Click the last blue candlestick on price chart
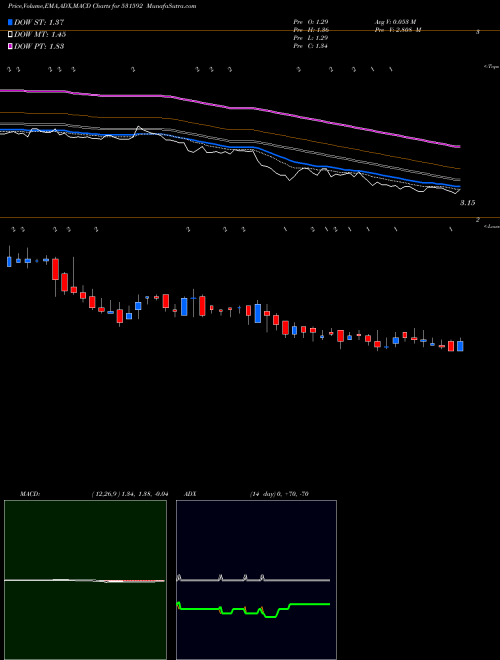 coord(460,346)
